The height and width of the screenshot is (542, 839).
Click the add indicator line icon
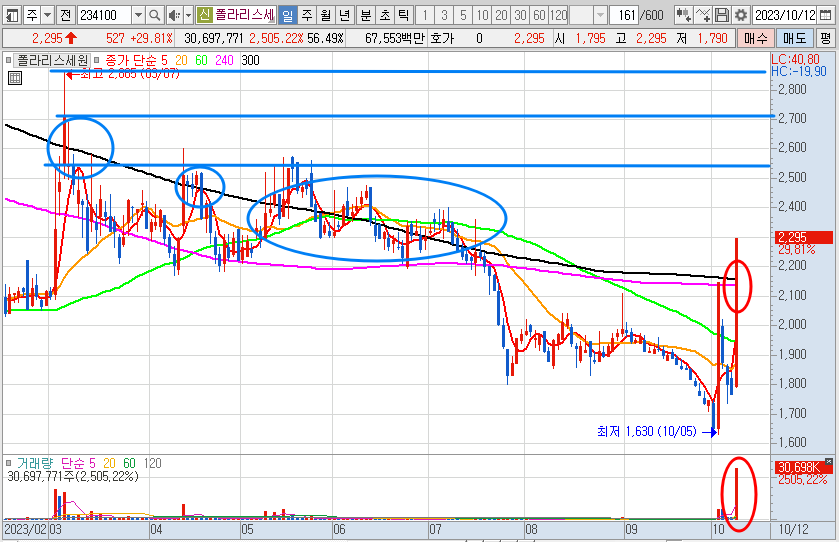point(703,15)
